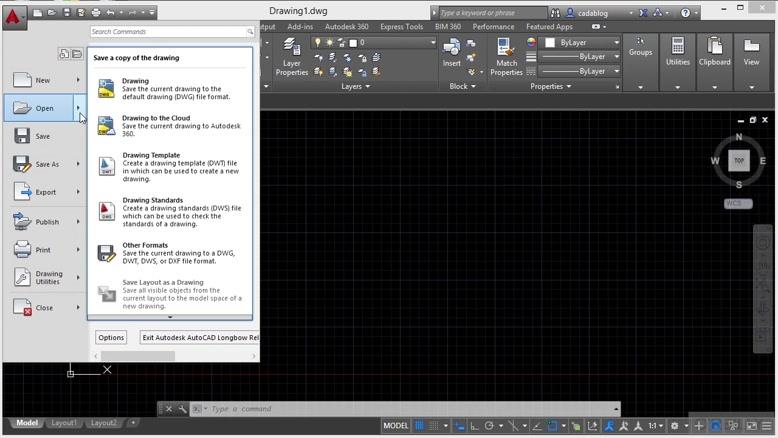
Task: Choose Drawing save as DWG option
Action: click(170, 89)
